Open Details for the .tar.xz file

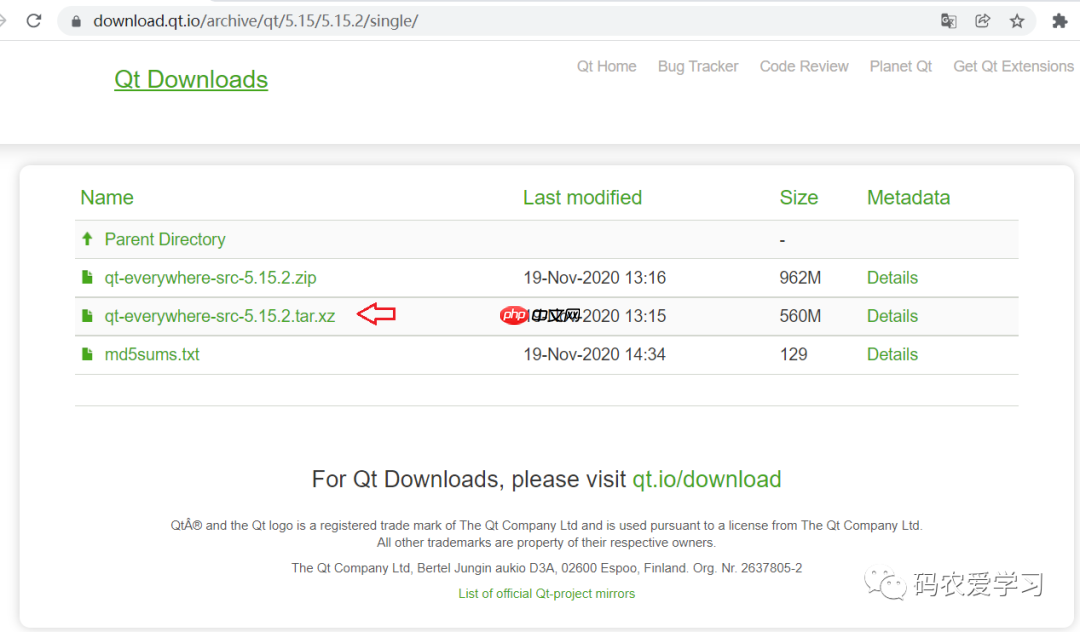(x=892, y=316)
